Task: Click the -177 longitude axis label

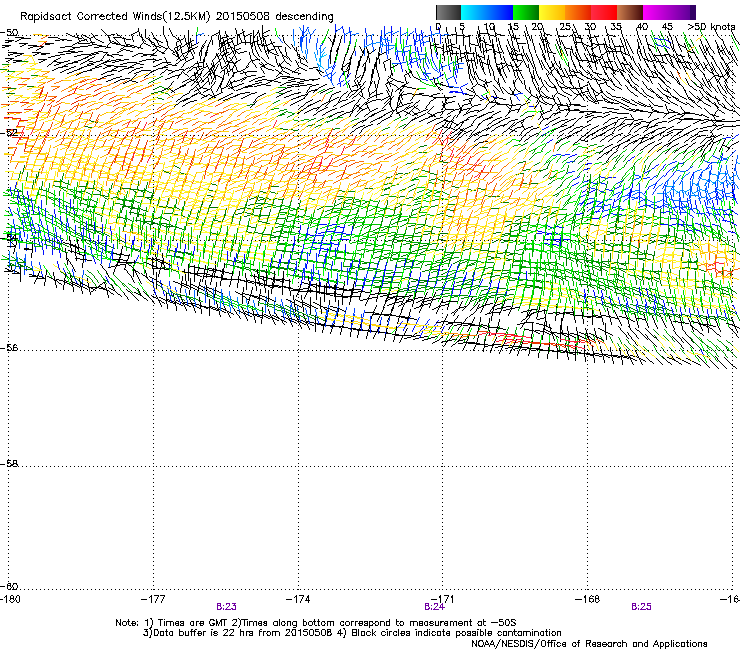Action: point(153,599)
